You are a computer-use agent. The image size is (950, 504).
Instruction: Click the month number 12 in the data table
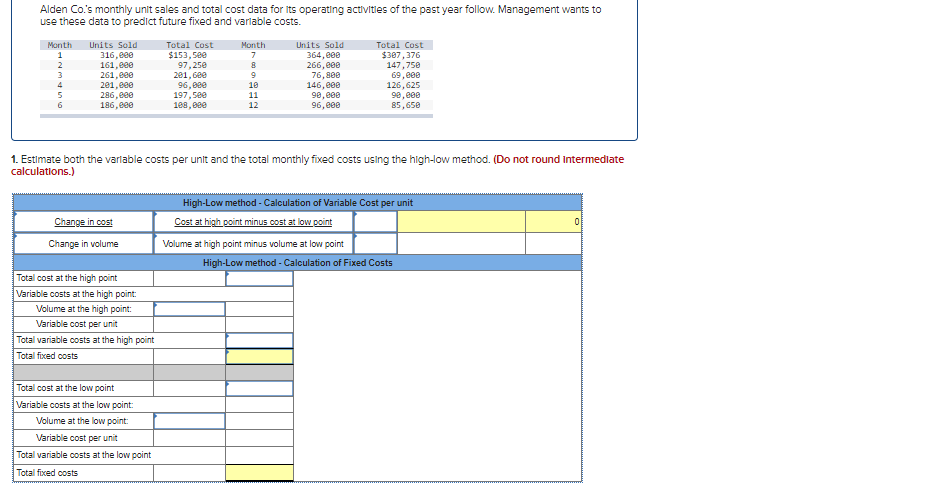(x=253, y=105)
